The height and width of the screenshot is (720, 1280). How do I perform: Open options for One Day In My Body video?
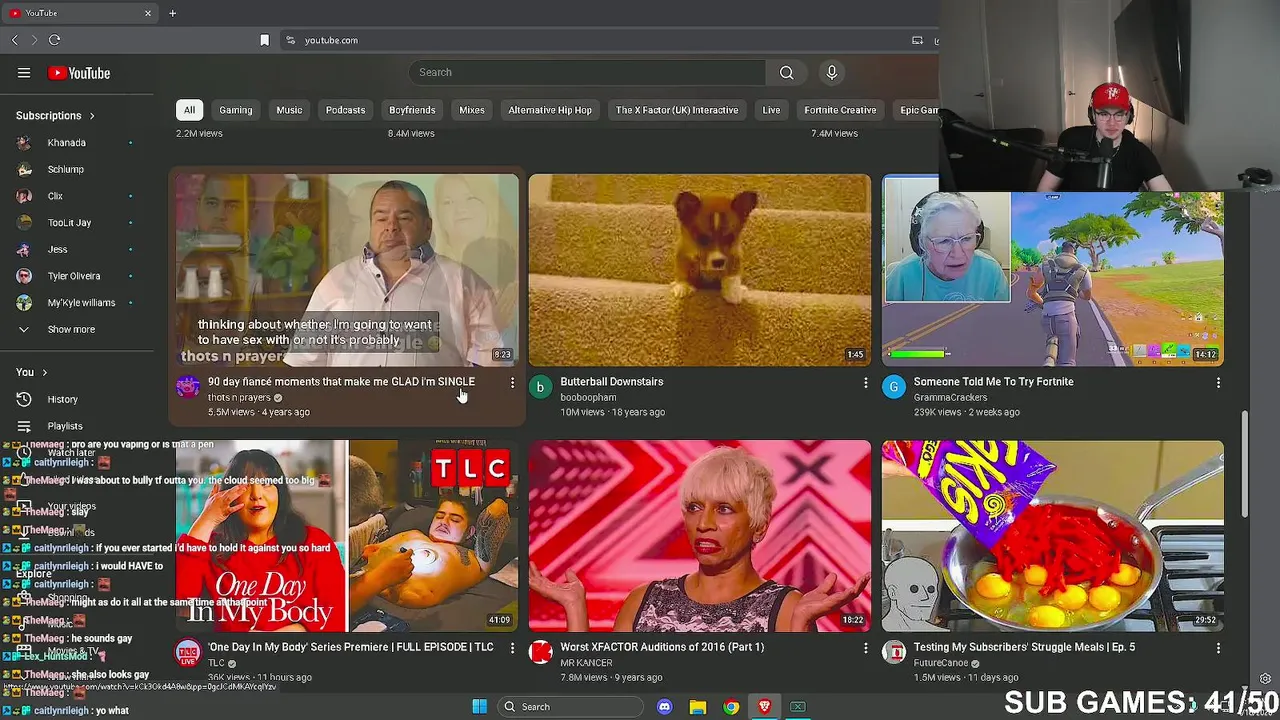coord(512,649)
